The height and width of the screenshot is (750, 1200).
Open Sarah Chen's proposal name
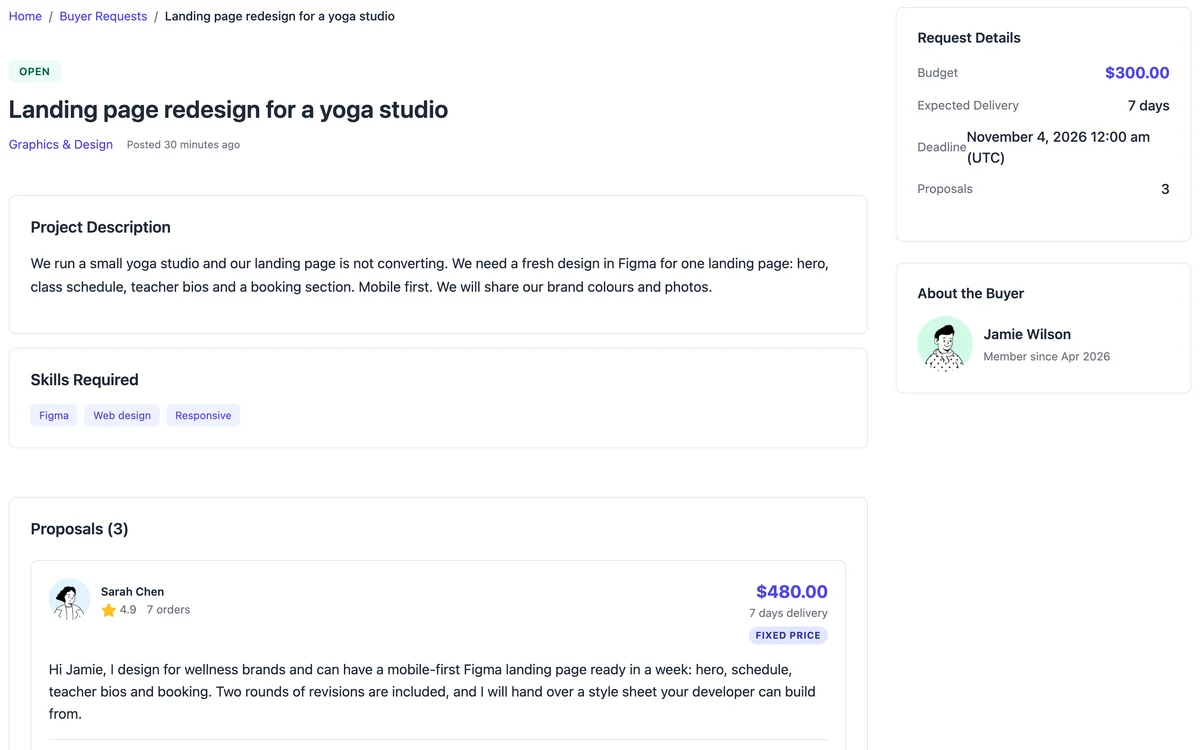[x=132, y=591]
